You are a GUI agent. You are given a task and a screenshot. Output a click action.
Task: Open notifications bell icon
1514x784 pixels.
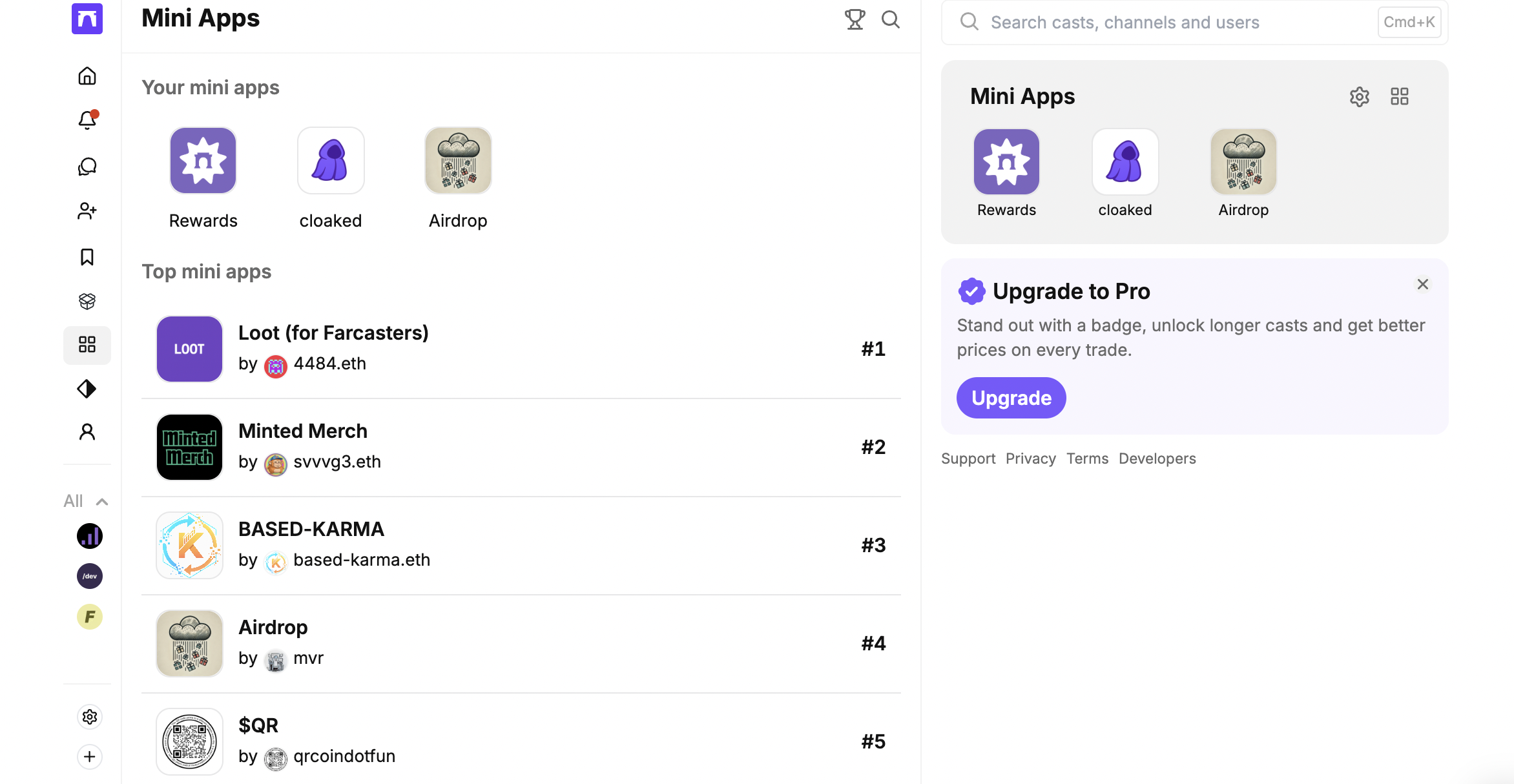[x=87, y=120]
